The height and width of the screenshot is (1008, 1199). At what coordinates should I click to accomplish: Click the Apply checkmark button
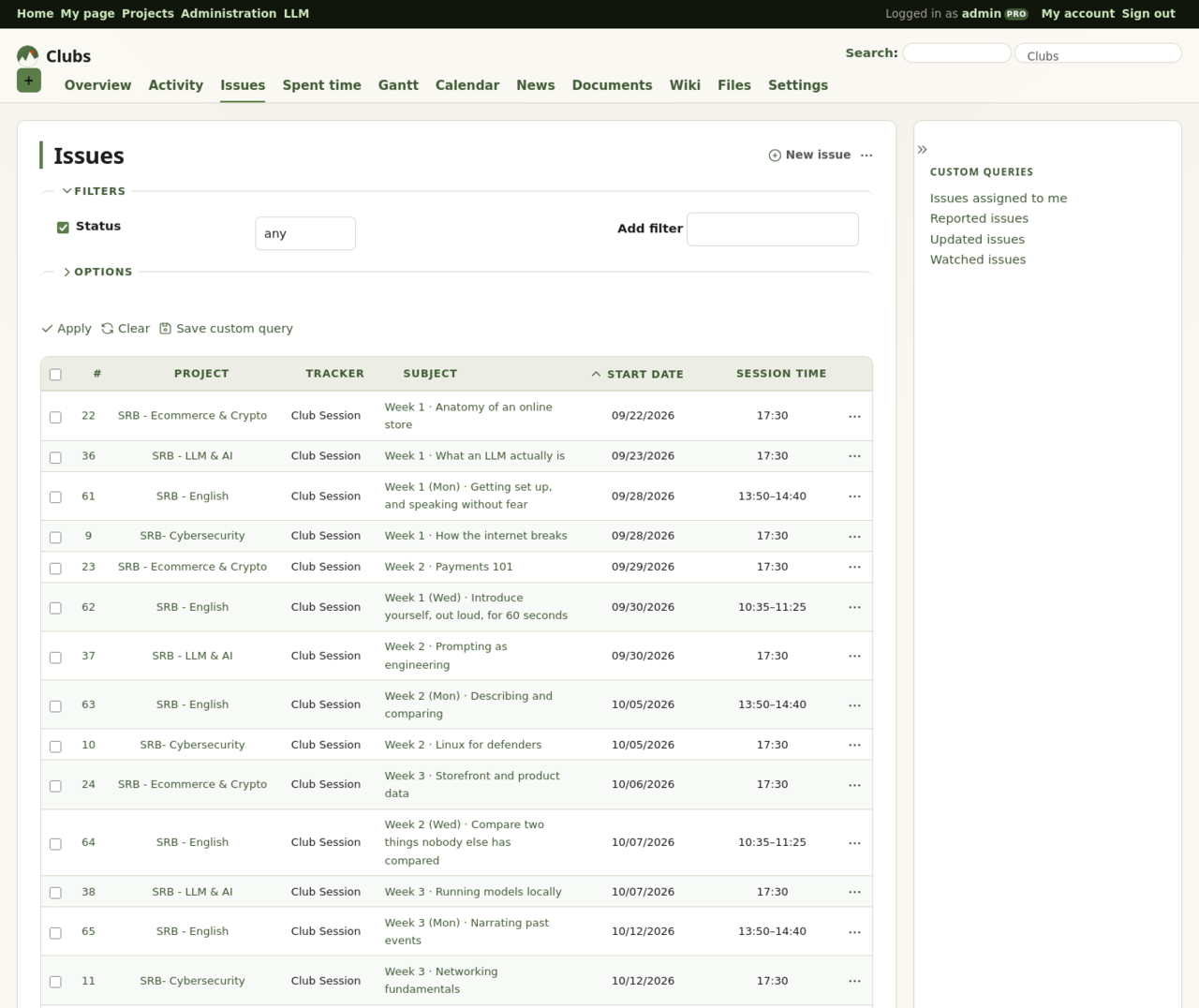coord(67,329)
